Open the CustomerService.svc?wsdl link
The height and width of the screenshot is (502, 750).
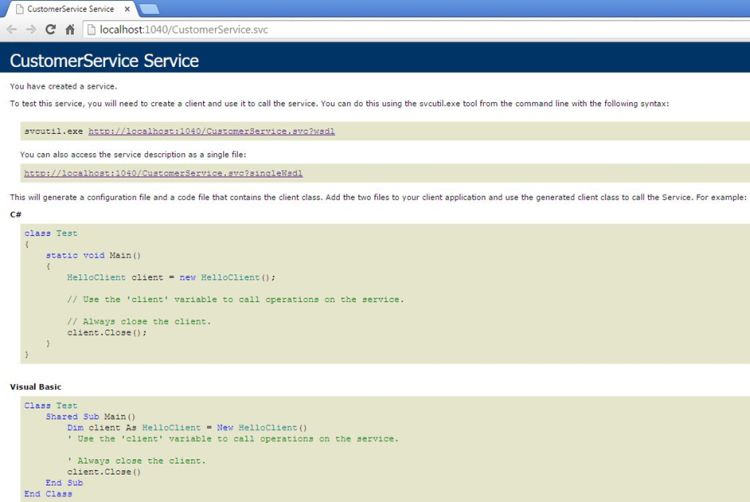(211, 131)
